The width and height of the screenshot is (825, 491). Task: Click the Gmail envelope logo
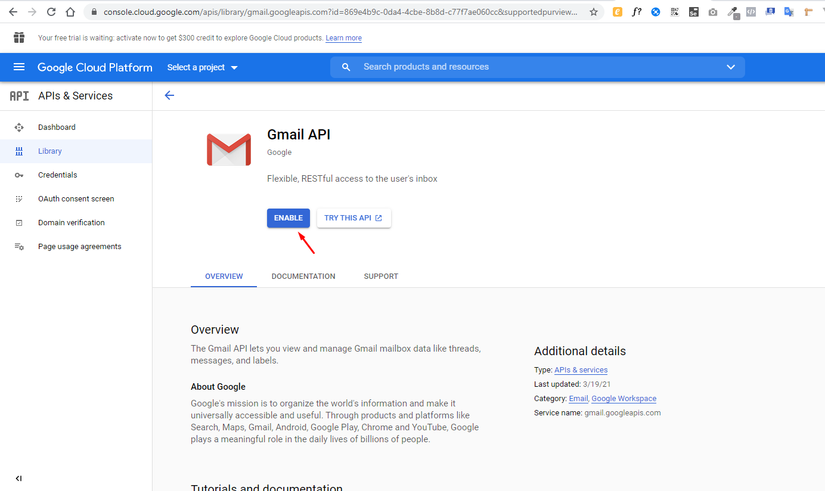point(229,149)
